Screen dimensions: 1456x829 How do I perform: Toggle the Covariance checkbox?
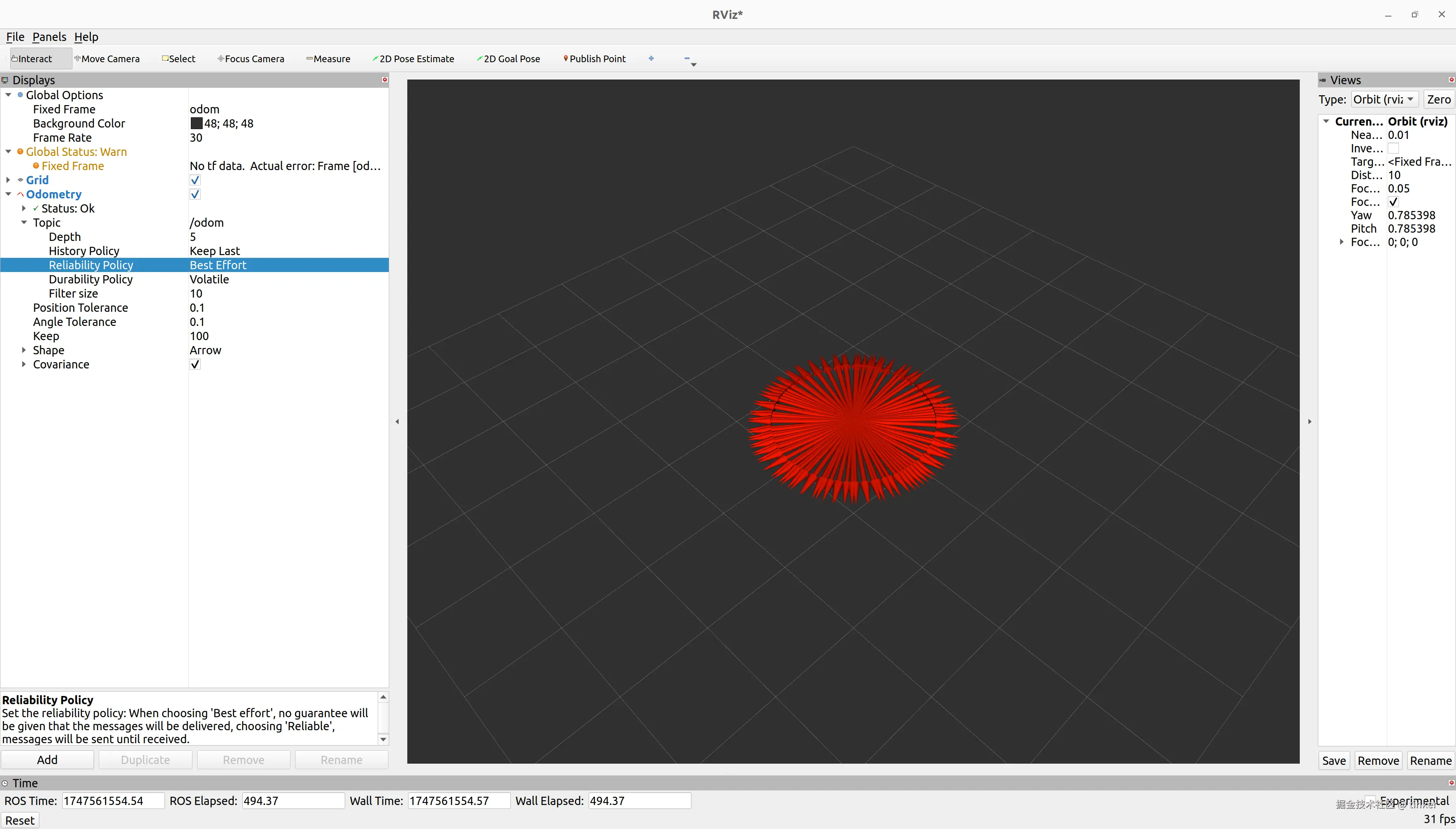click(x=195, y=365)
